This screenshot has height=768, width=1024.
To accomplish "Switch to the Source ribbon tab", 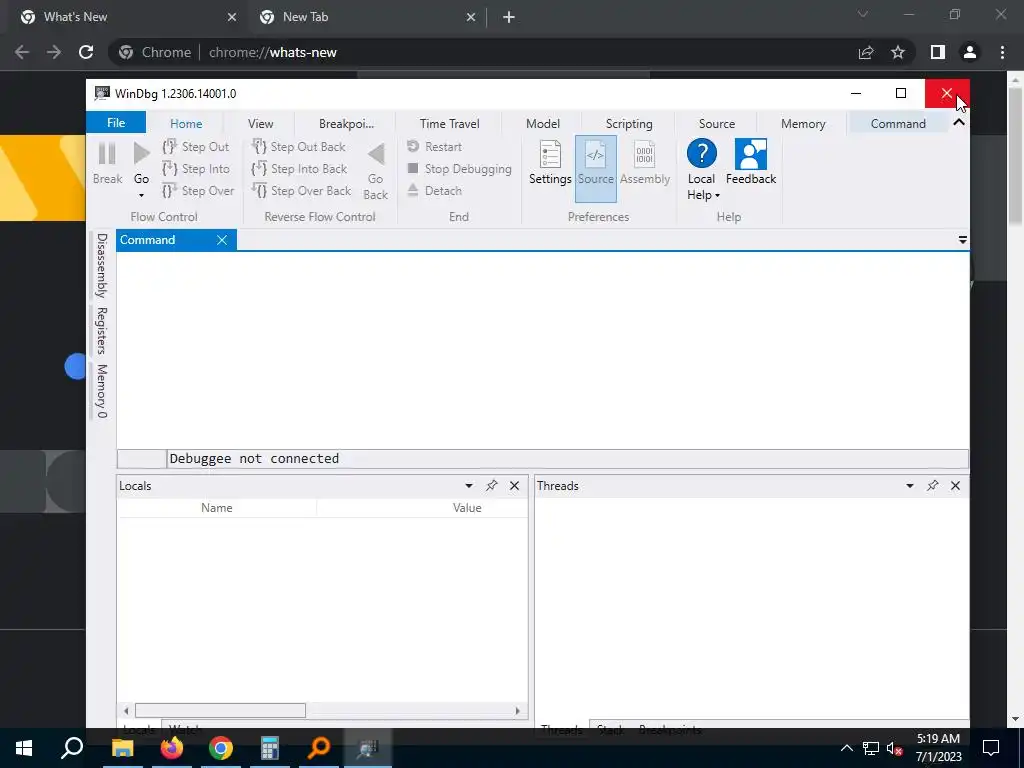I will click(x=716, y=123).
